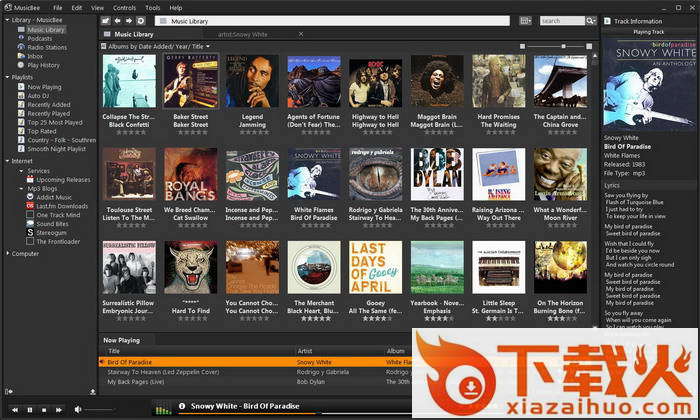Open the Inbox node
The height and width of the screenshot is (420, 700).
[35, 56]
